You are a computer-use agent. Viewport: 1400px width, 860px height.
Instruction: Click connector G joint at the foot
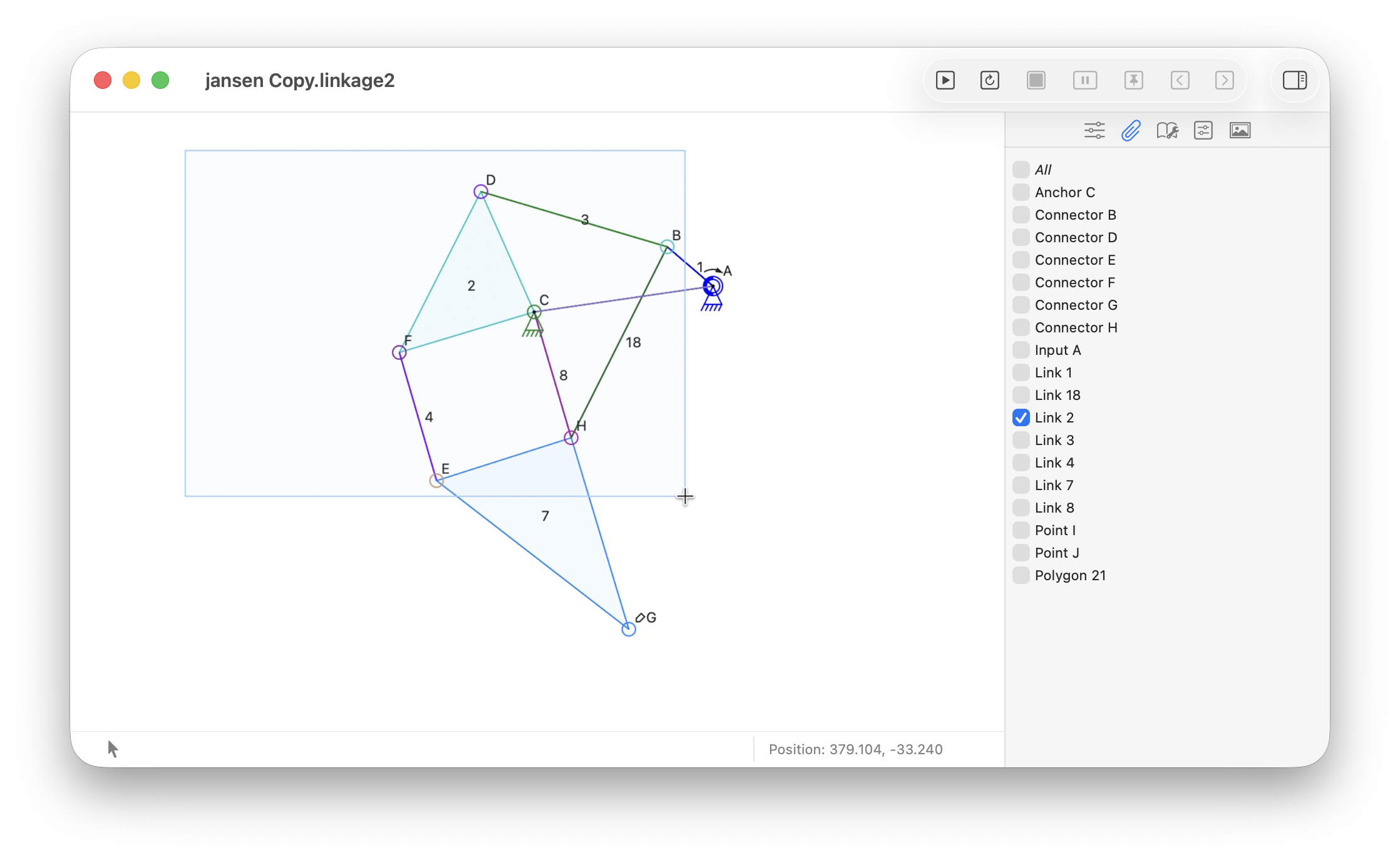pos(629,629)
